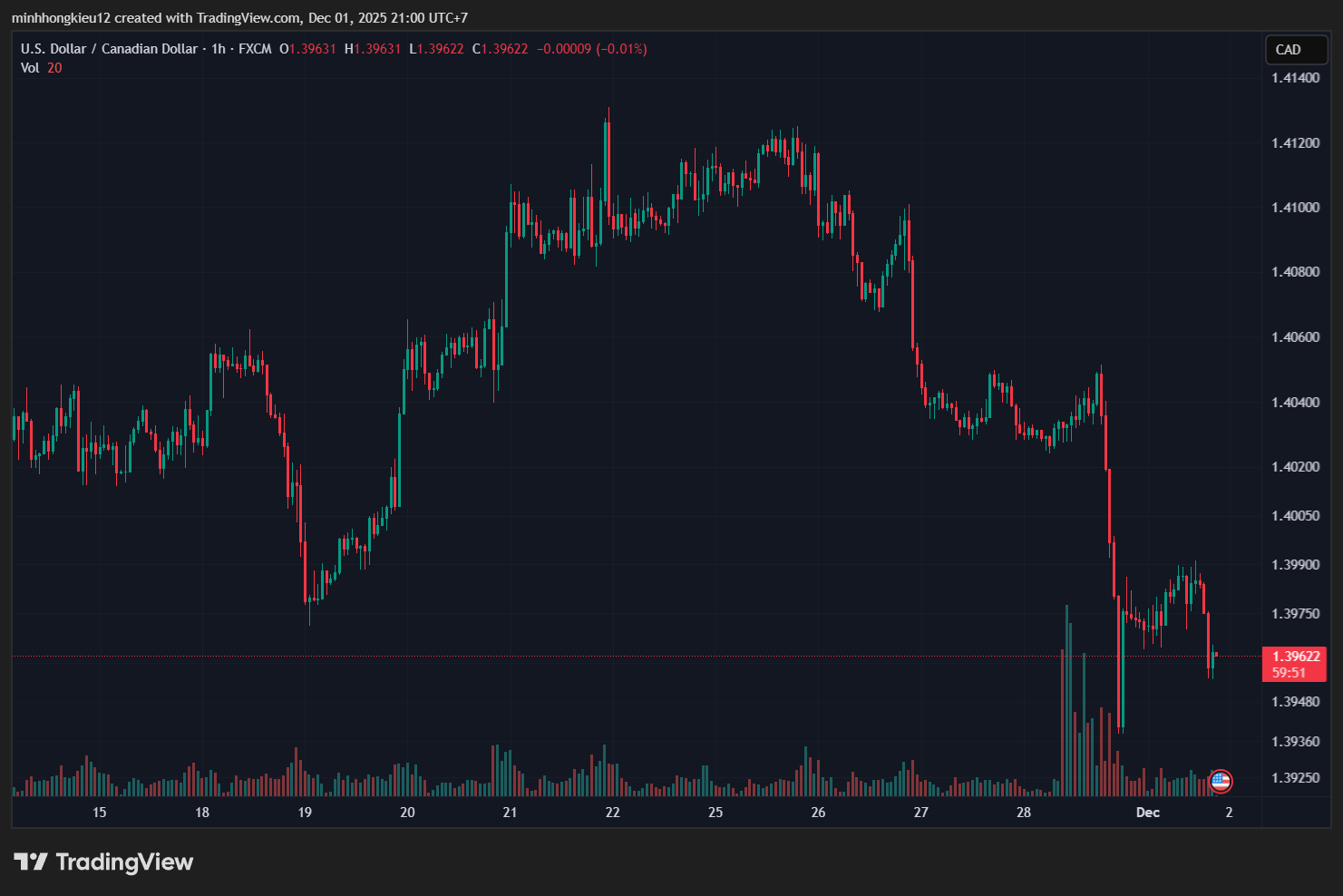Click the red current price label 1.39622
The height and width of the screenshot is (896, 1343).
pyautogui.click(x=1295, y=657)
